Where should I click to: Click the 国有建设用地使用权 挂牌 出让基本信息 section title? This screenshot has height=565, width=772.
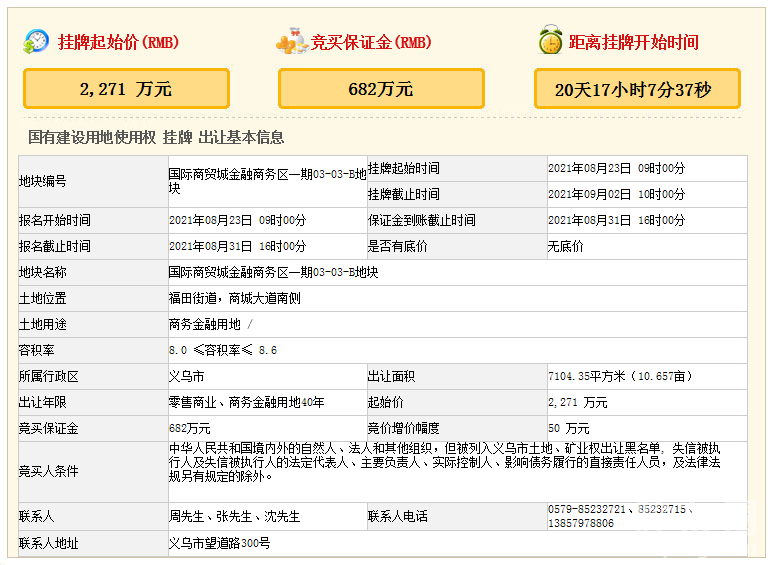coord(156,137)
